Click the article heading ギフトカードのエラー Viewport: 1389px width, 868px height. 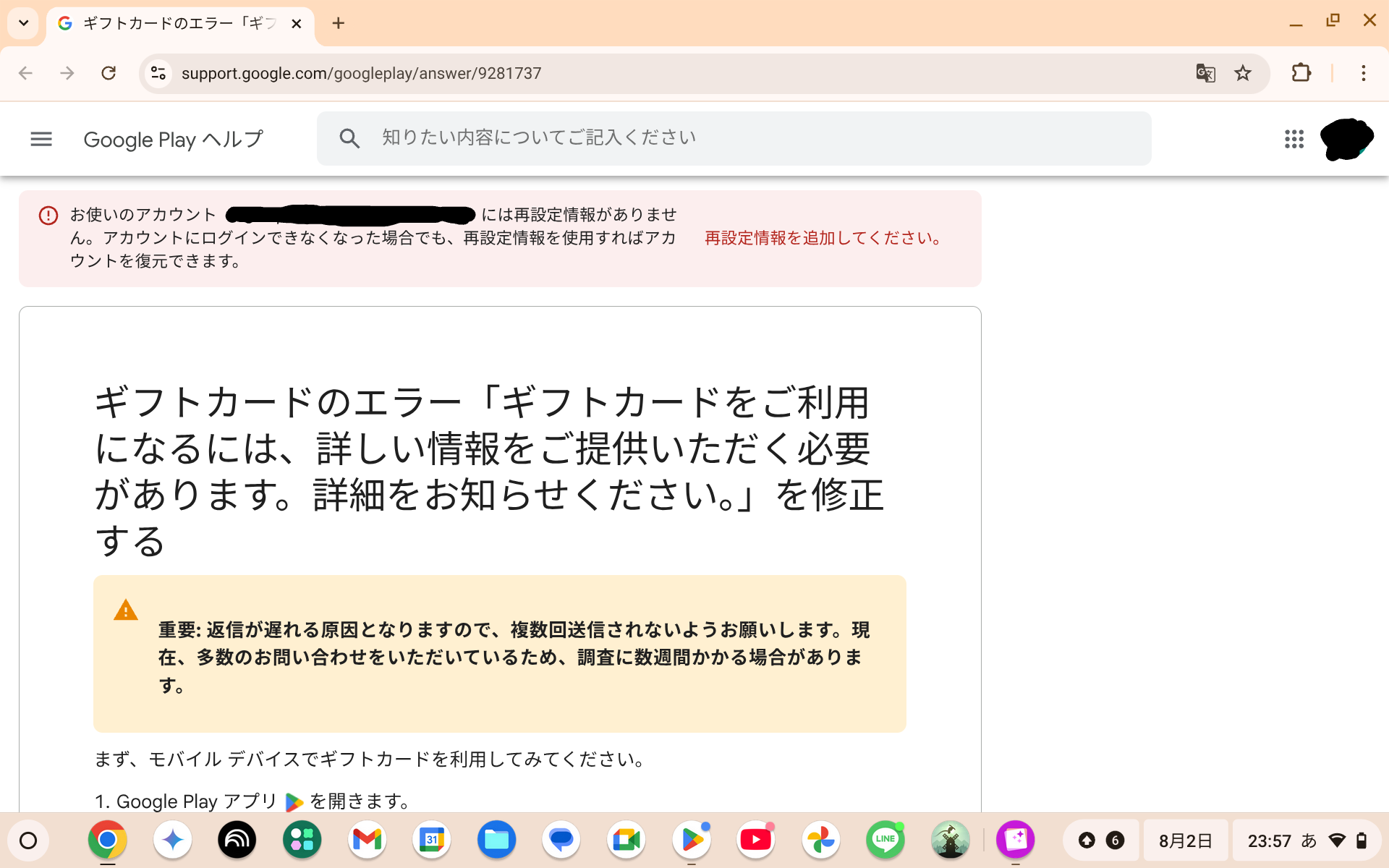tap(490, 471)
